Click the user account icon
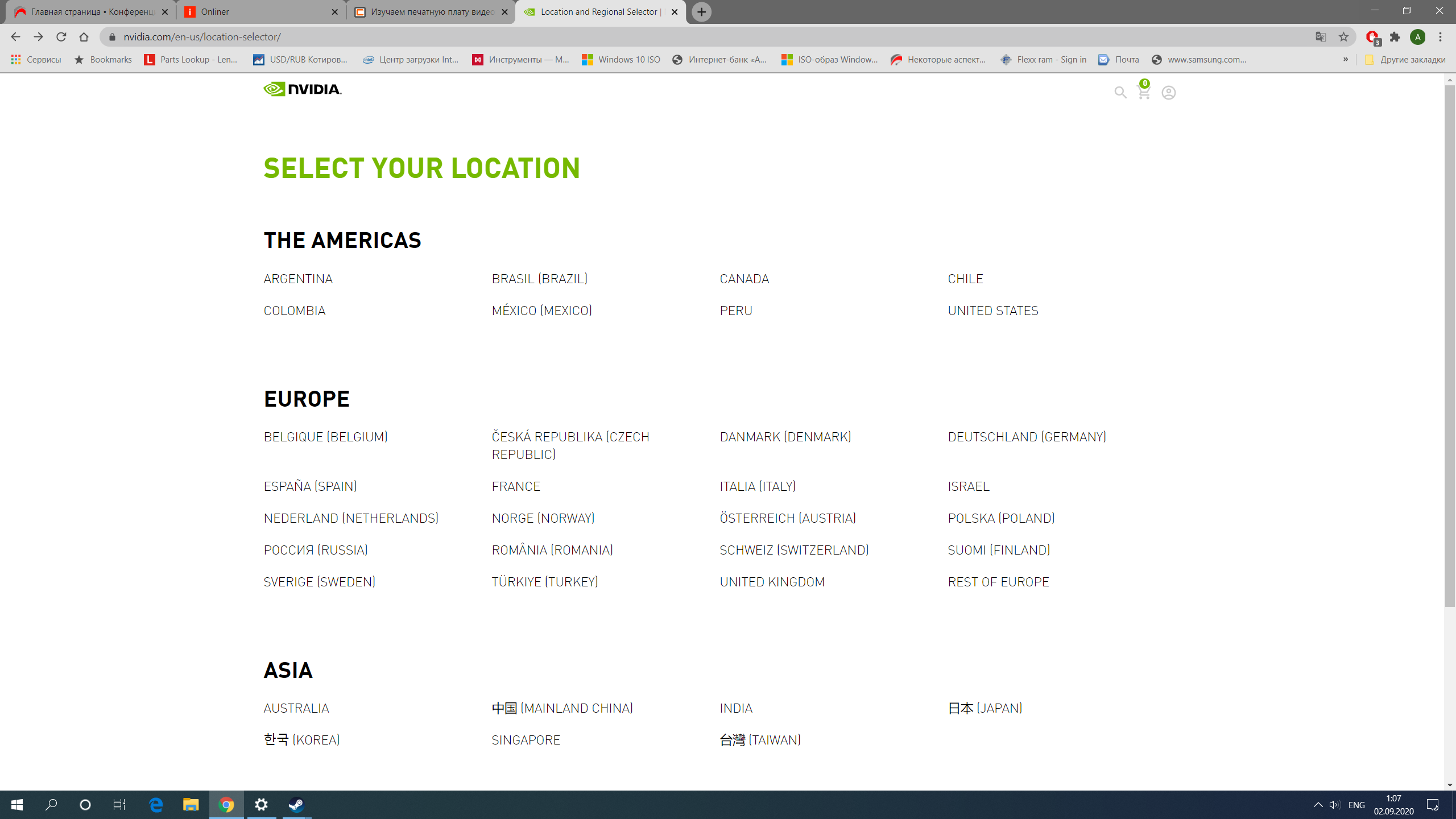The image size is (1456, 819). pos(1168,93)
